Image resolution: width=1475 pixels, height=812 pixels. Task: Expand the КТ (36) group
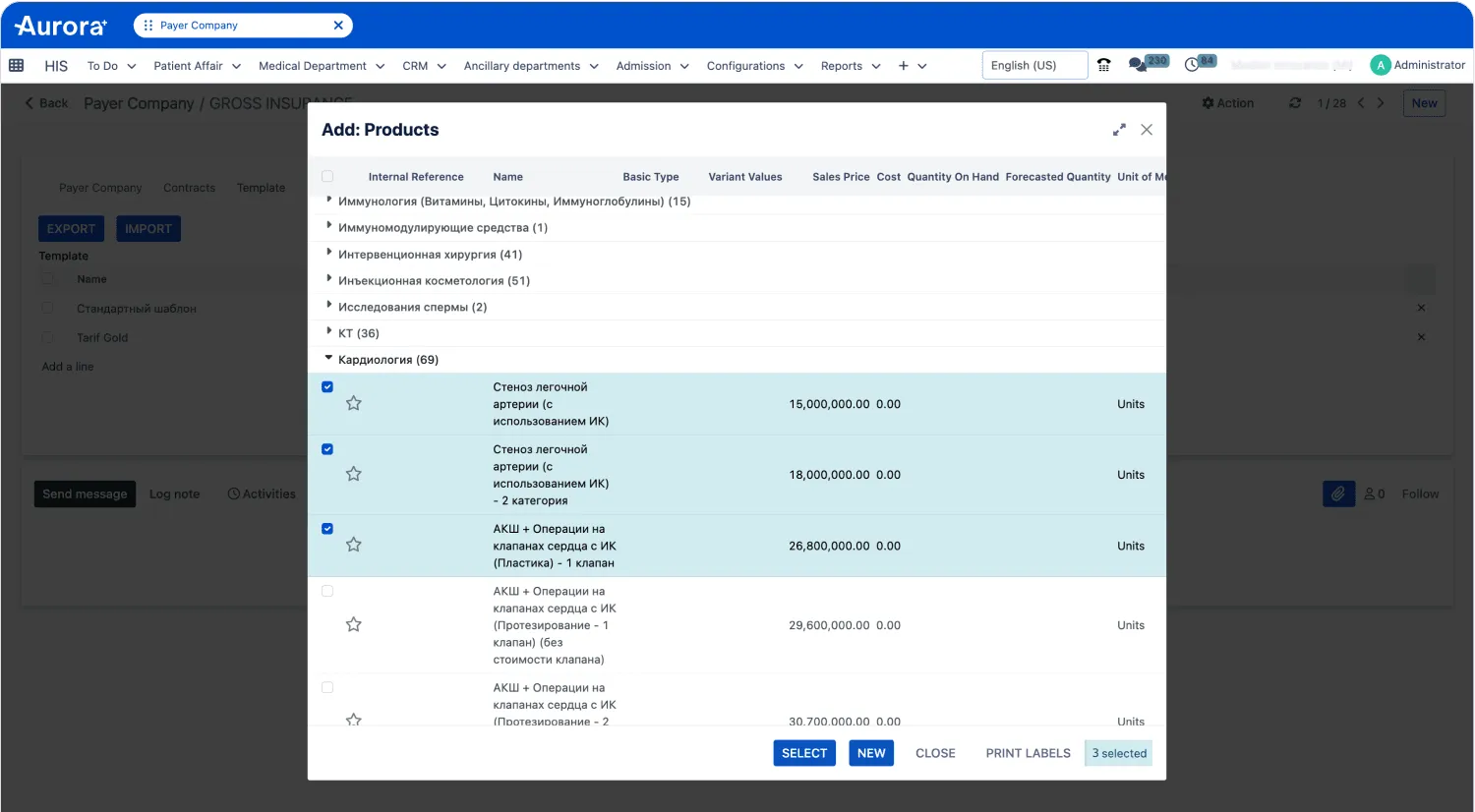[358, 333]
